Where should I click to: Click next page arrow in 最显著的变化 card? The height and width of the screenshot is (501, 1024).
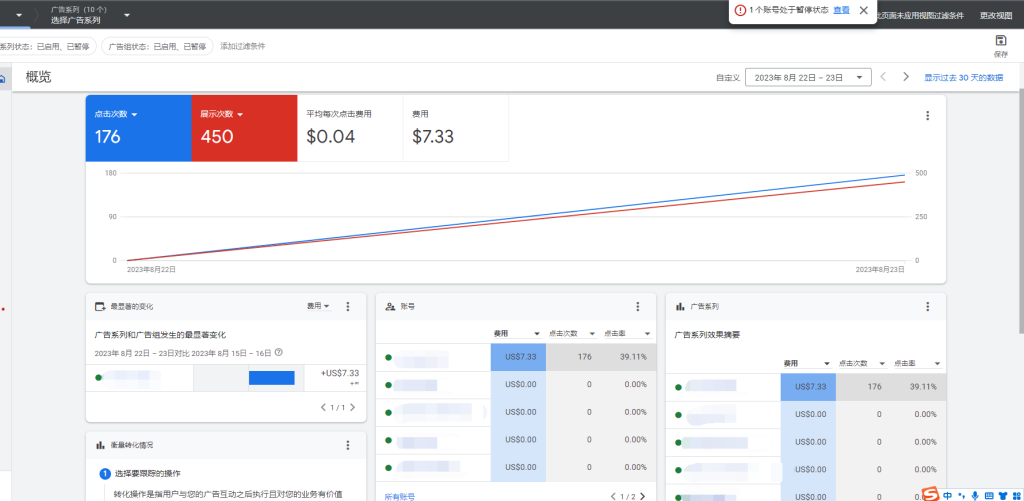coord(353,408)
